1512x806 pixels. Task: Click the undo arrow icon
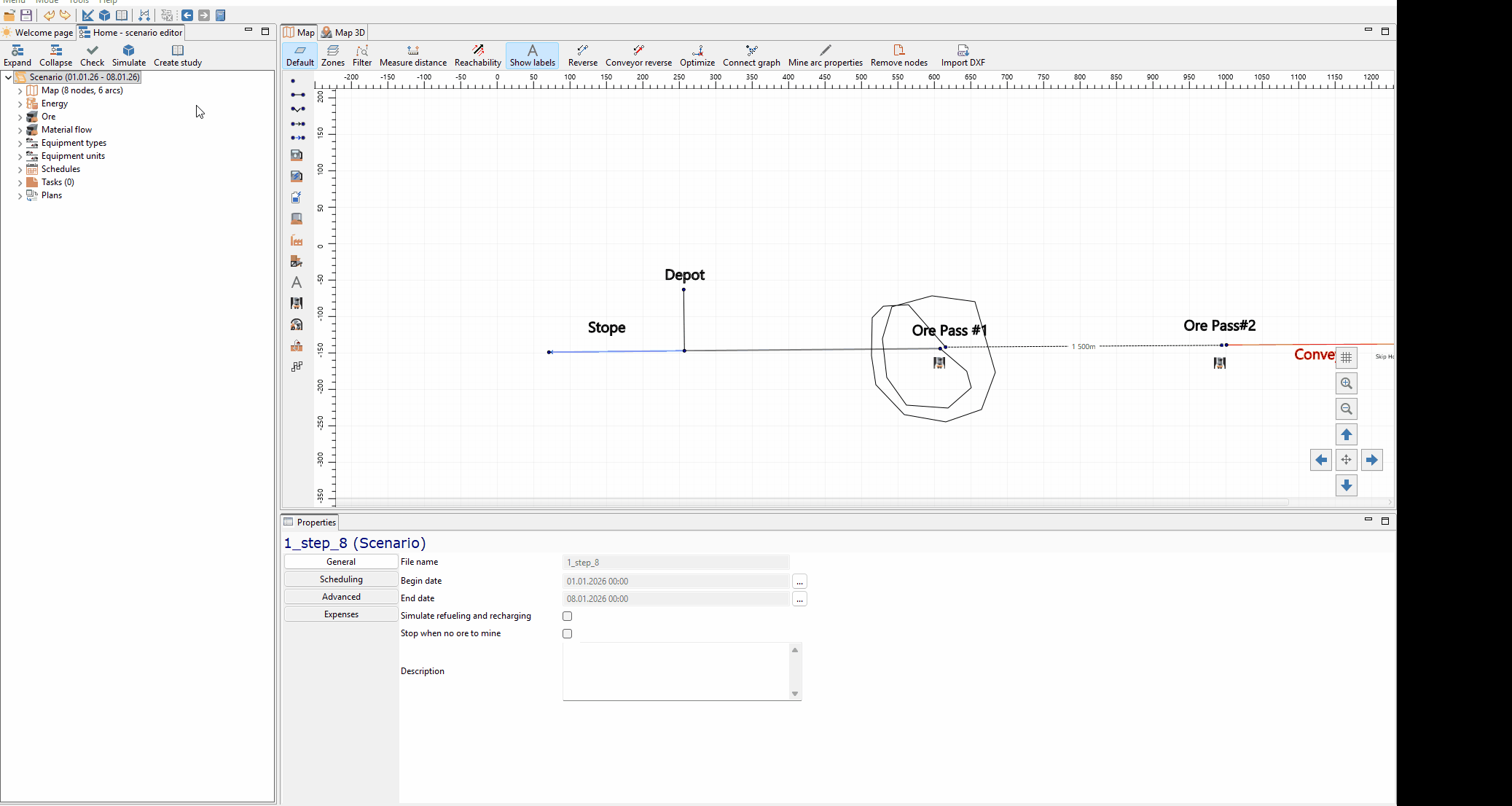tap(49, 15)
